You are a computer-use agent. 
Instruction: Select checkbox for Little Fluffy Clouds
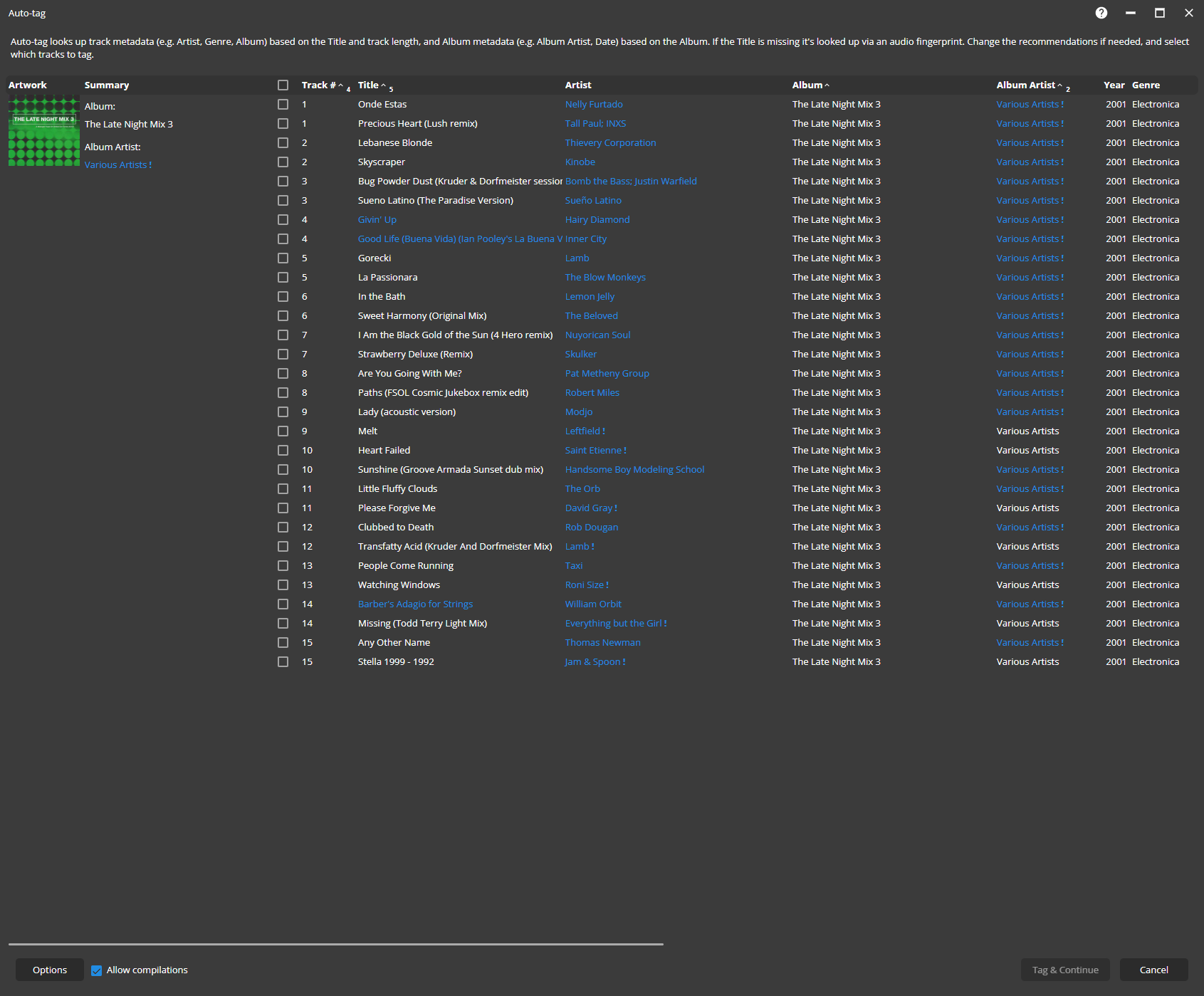tap(283, 489)
